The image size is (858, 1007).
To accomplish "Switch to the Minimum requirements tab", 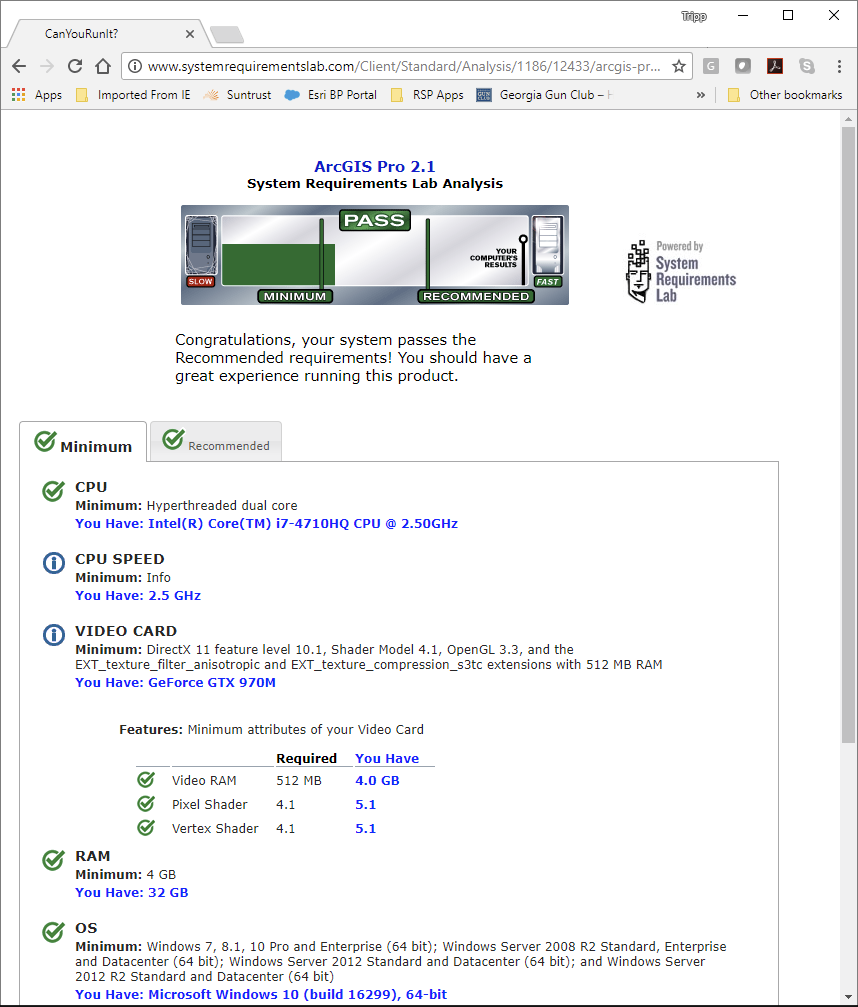I will [x=83, y=442].
